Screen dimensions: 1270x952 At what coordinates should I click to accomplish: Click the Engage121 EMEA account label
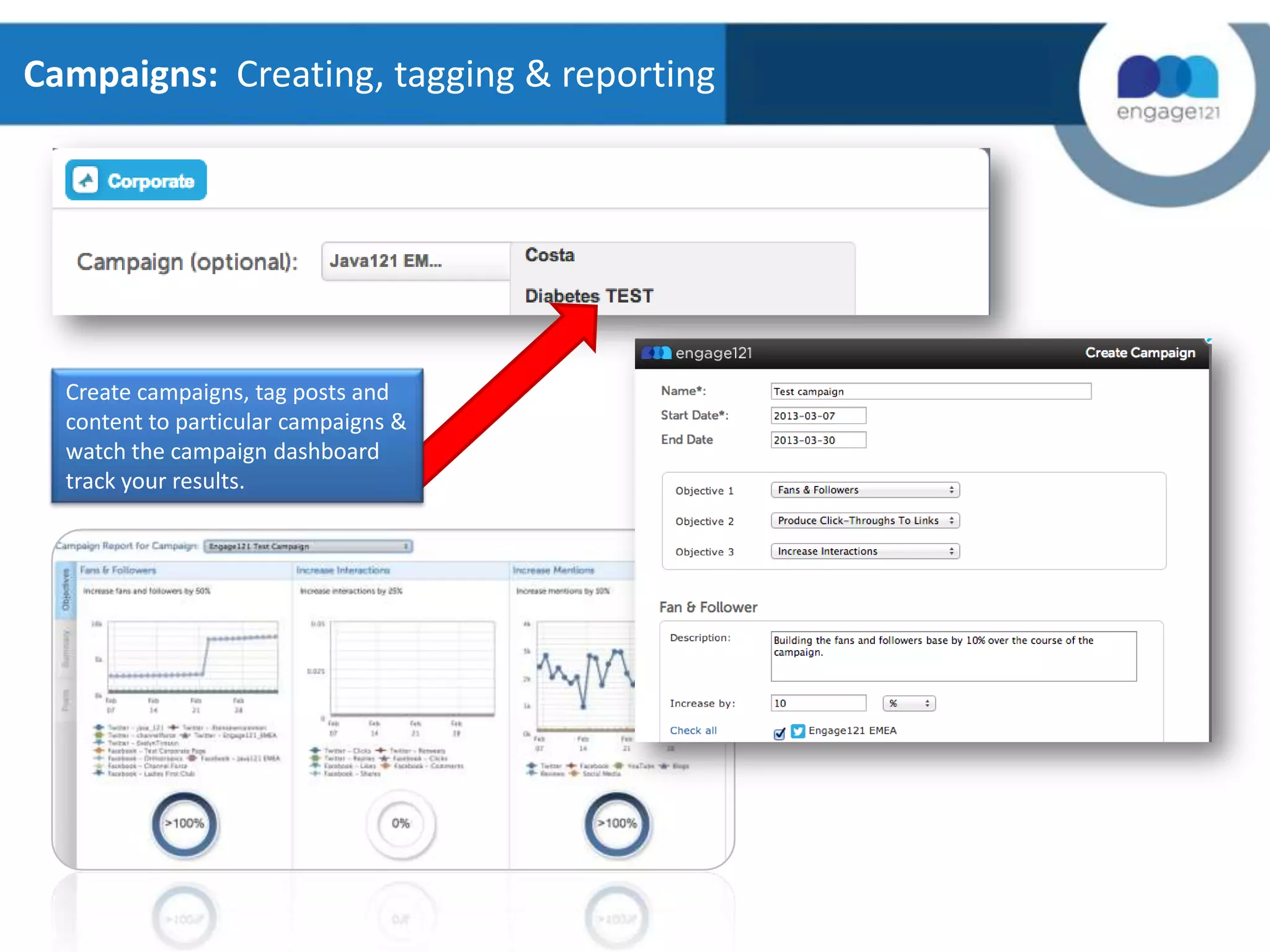coord(853,731)
